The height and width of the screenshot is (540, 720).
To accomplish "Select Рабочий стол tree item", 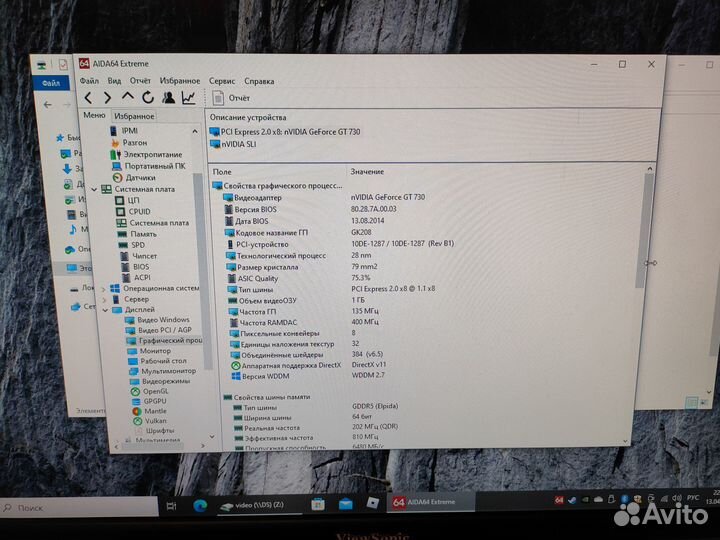I will [x=158, y=361].
